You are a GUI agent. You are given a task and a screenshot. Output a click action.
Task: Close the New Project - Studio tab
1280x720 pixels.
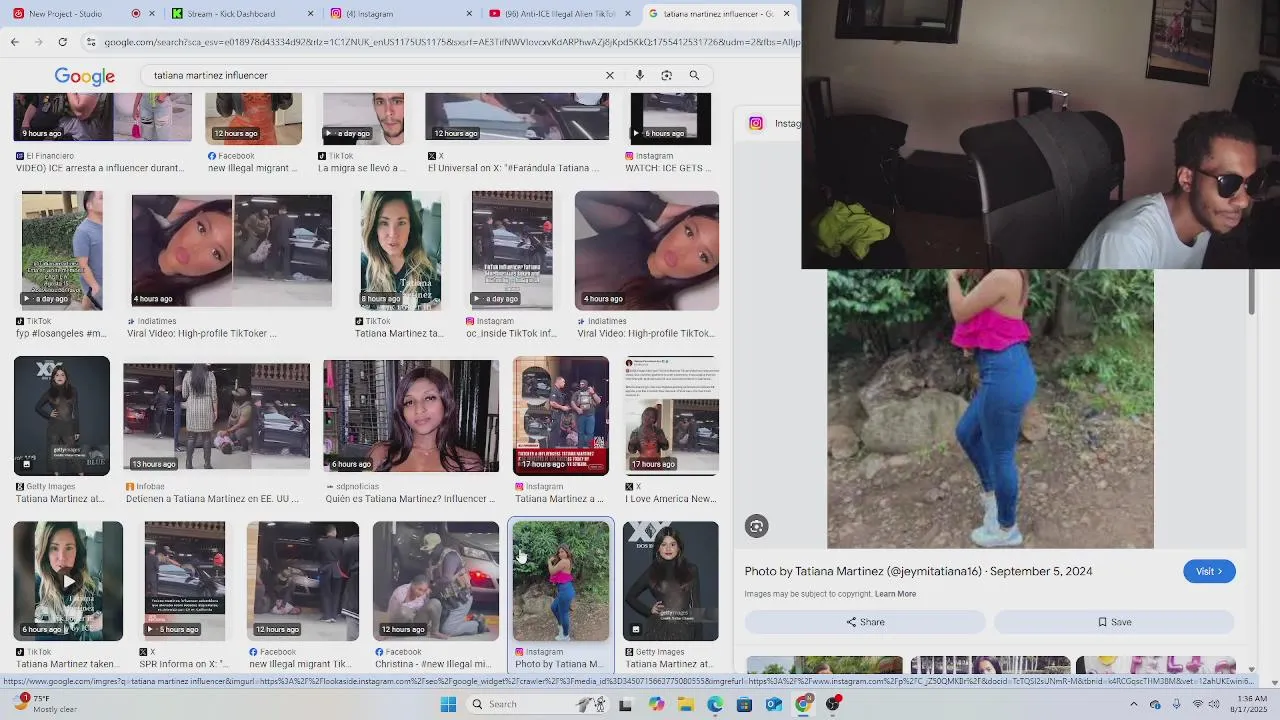[x=152, y=14]
